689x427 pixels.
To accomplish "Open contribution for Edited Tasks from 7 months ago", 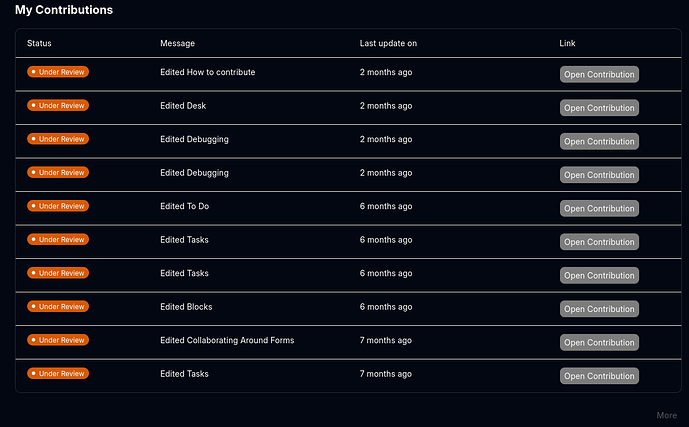I will pyautogui.click(x=598, y=376).
